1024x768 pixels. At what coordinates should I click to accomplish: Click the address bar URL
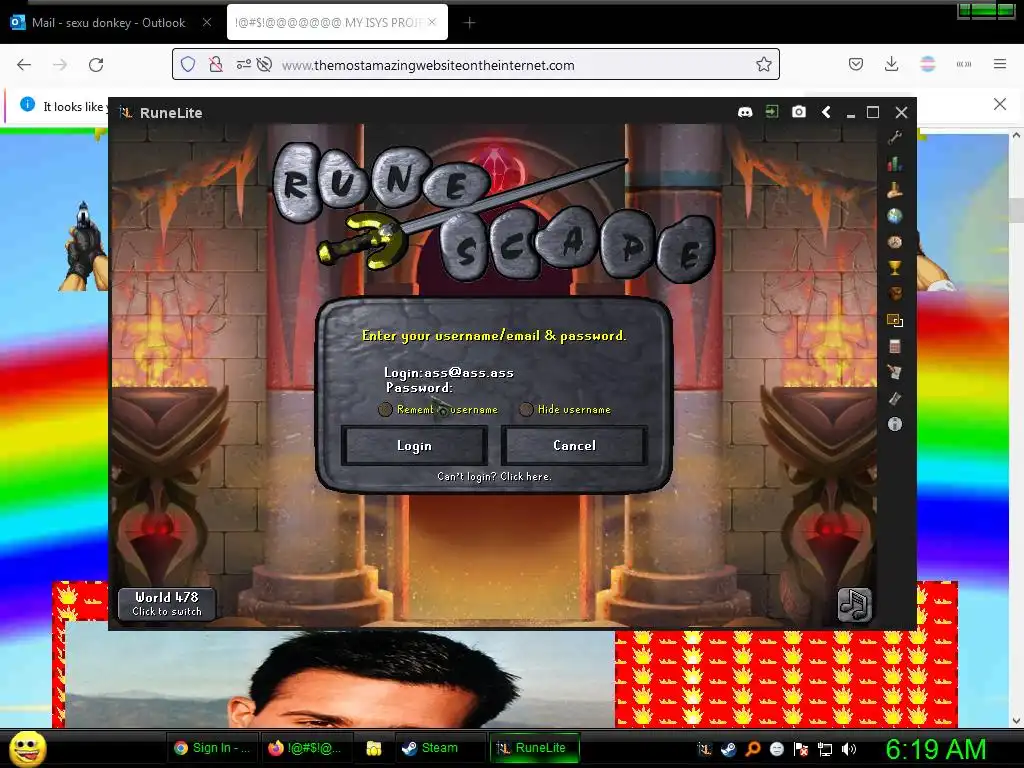(428, 65)
